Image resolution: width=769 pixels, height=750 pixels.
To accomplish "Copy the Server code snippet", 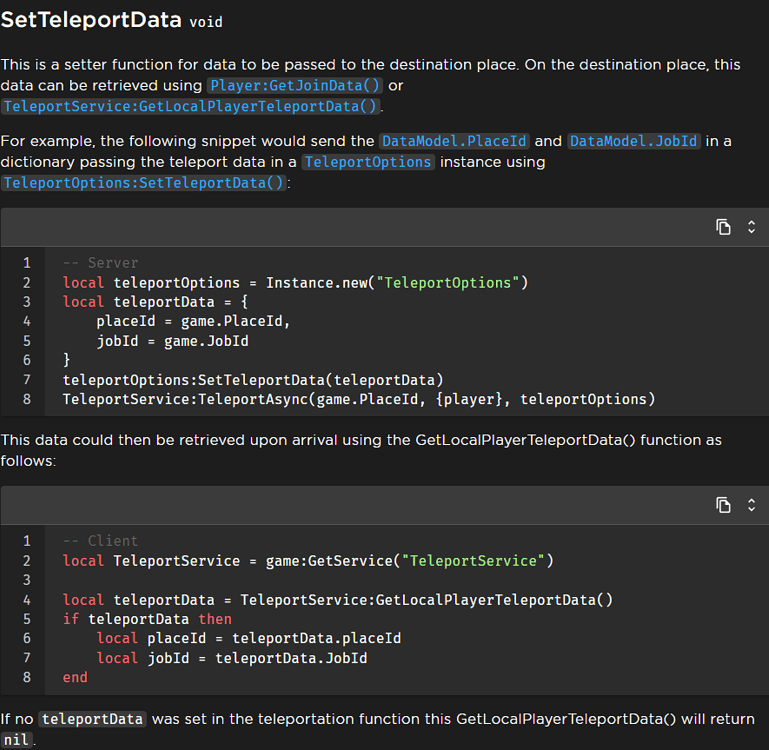I will point(723,227).
